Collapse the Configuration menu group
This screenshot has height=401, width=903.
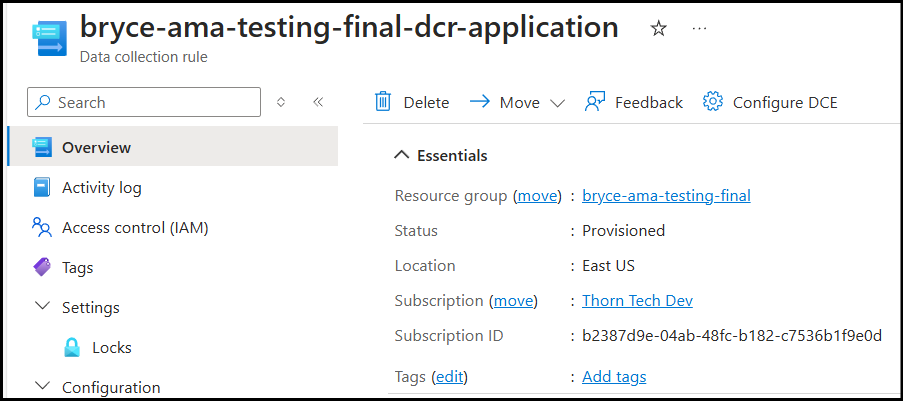42,386
